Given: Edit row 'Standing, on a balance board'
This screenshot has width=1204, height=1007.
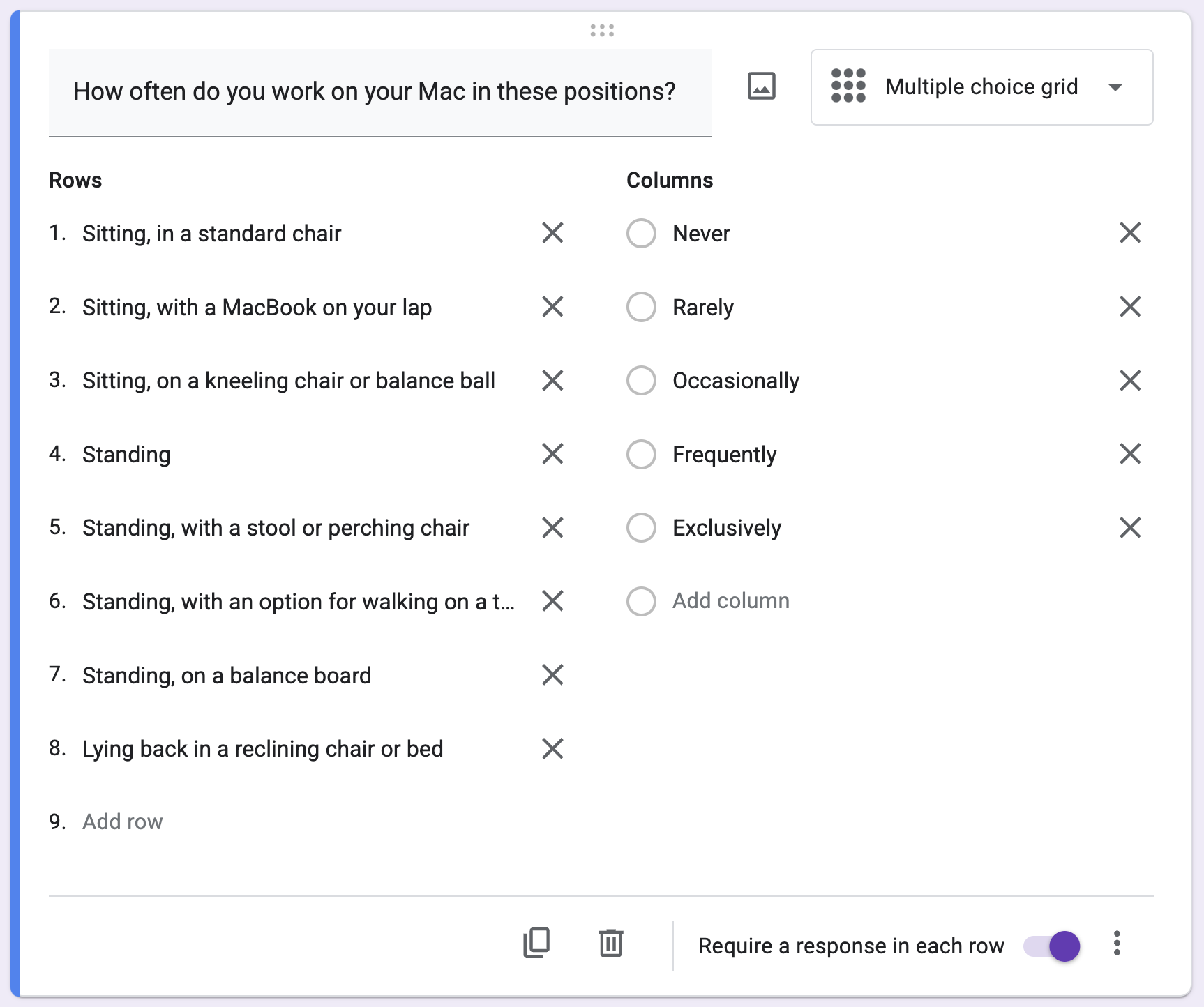Looking at the screenshot, I should 227,676.
